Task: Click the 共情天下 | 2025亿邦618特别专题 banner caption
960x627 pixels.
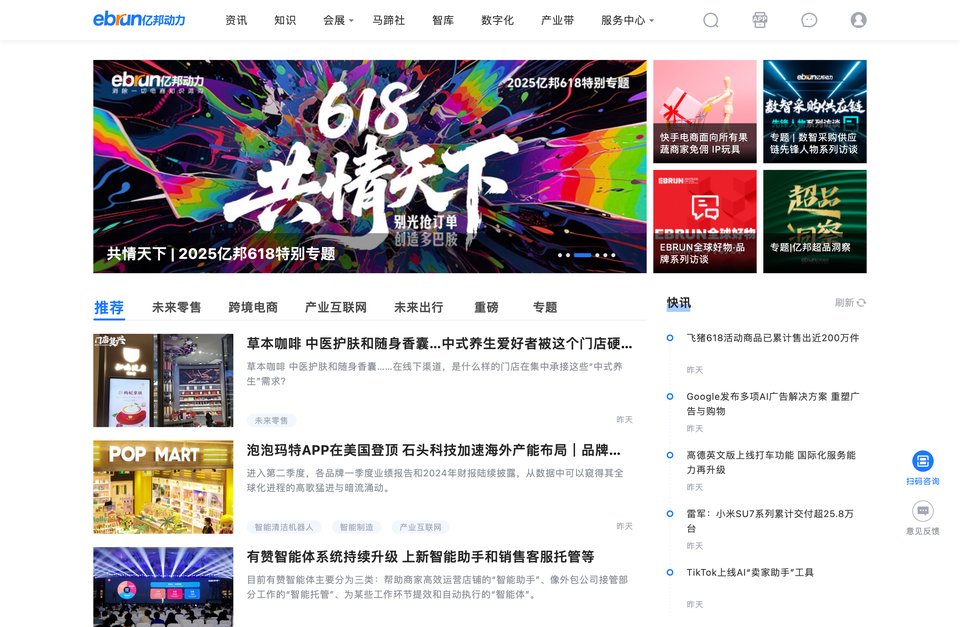Action: point(221,253)
